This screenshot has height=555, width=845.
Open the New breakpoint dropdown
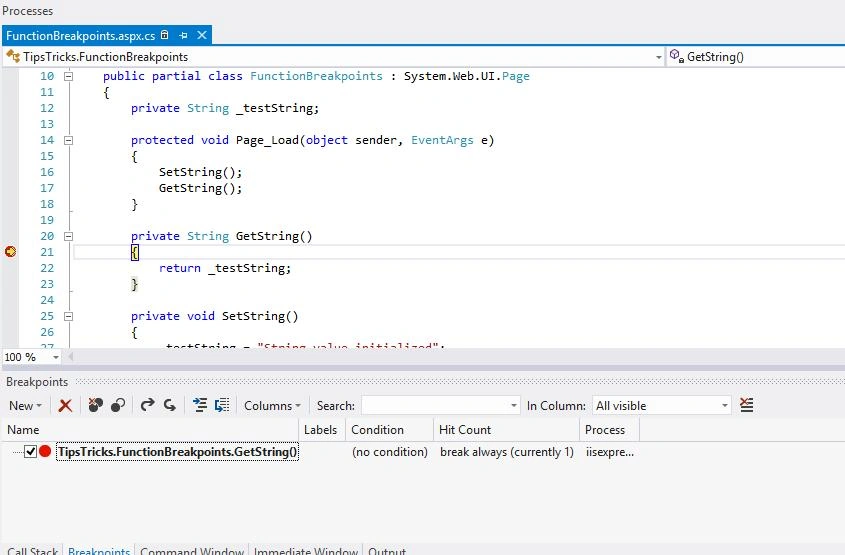point(25,405)
